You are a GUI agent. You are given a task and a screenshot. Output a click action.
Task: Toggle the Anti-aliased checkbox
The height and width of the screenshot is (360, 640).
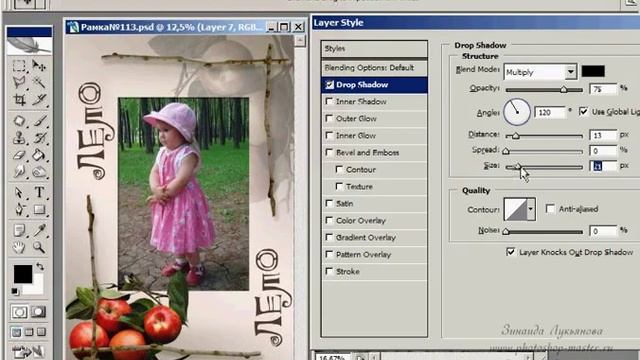pos(550,209)
